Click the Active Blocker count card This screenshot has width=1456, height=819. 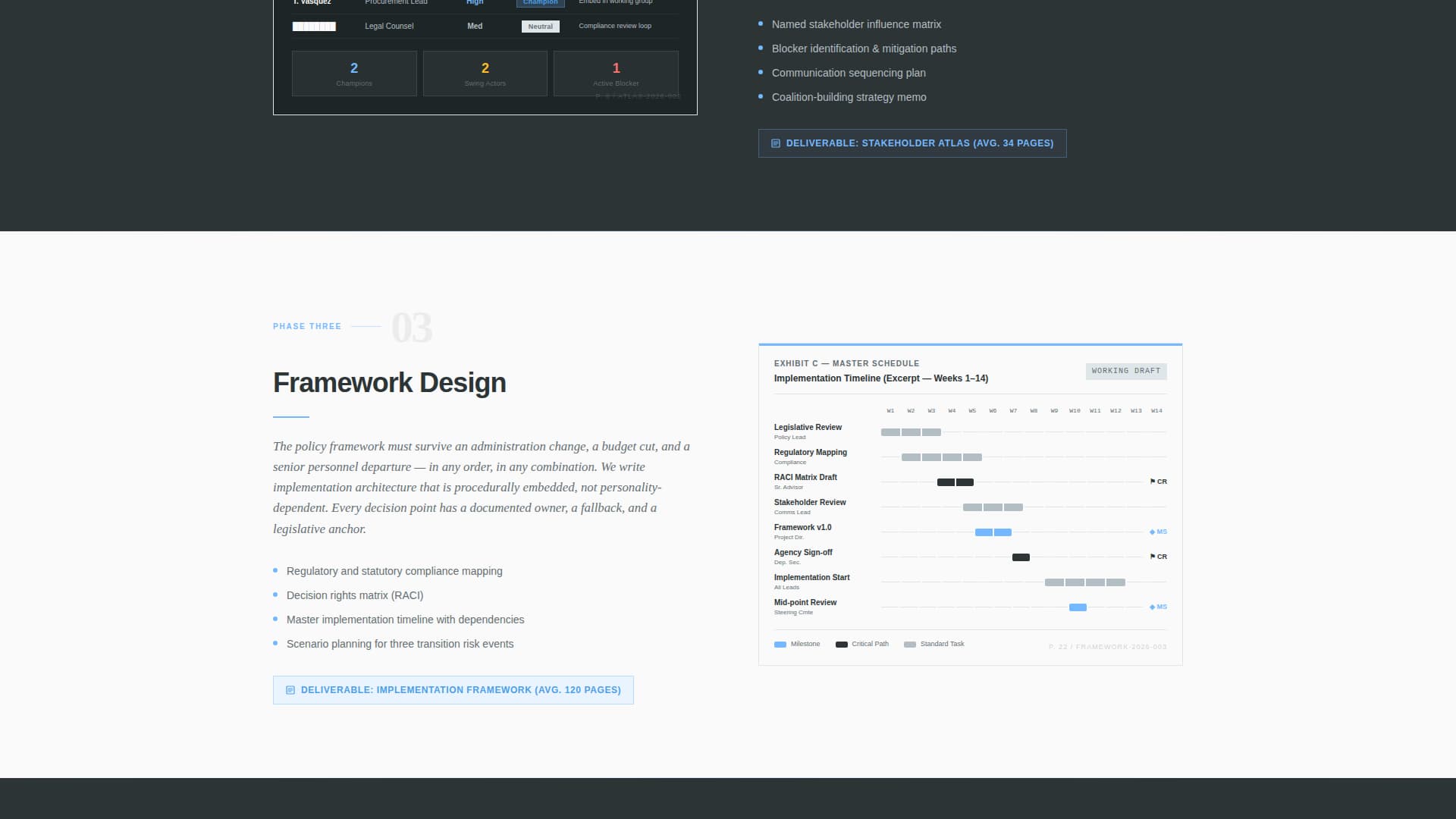click(x=616, y=74)
